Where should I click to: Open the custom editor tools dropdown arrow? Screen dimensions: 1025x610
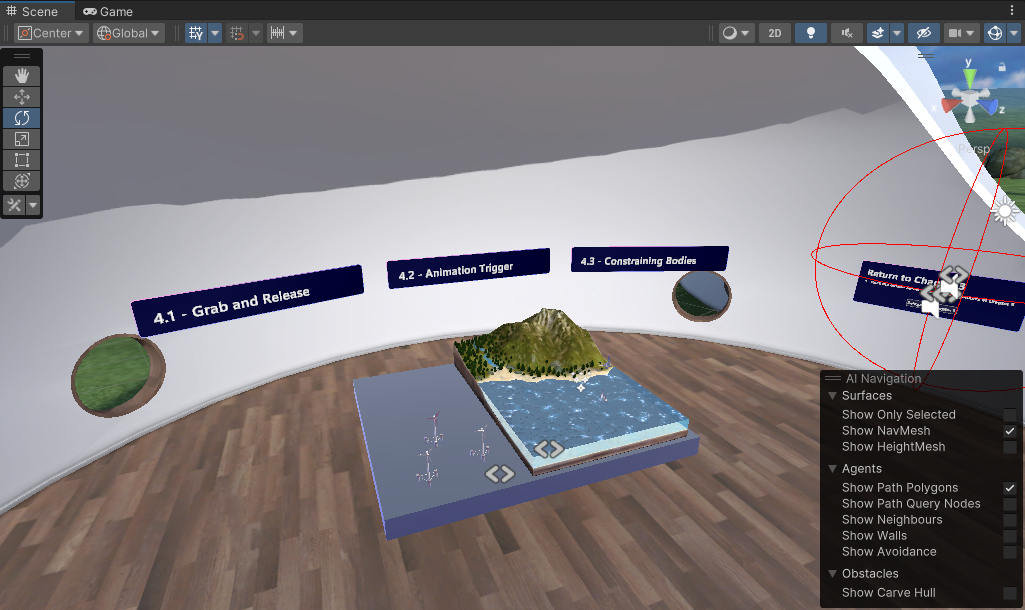tap(33, 205)
